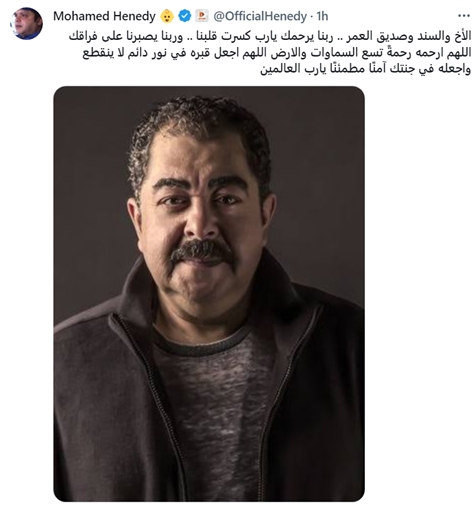Click the orange affiliate badge icon

(202, 16)
